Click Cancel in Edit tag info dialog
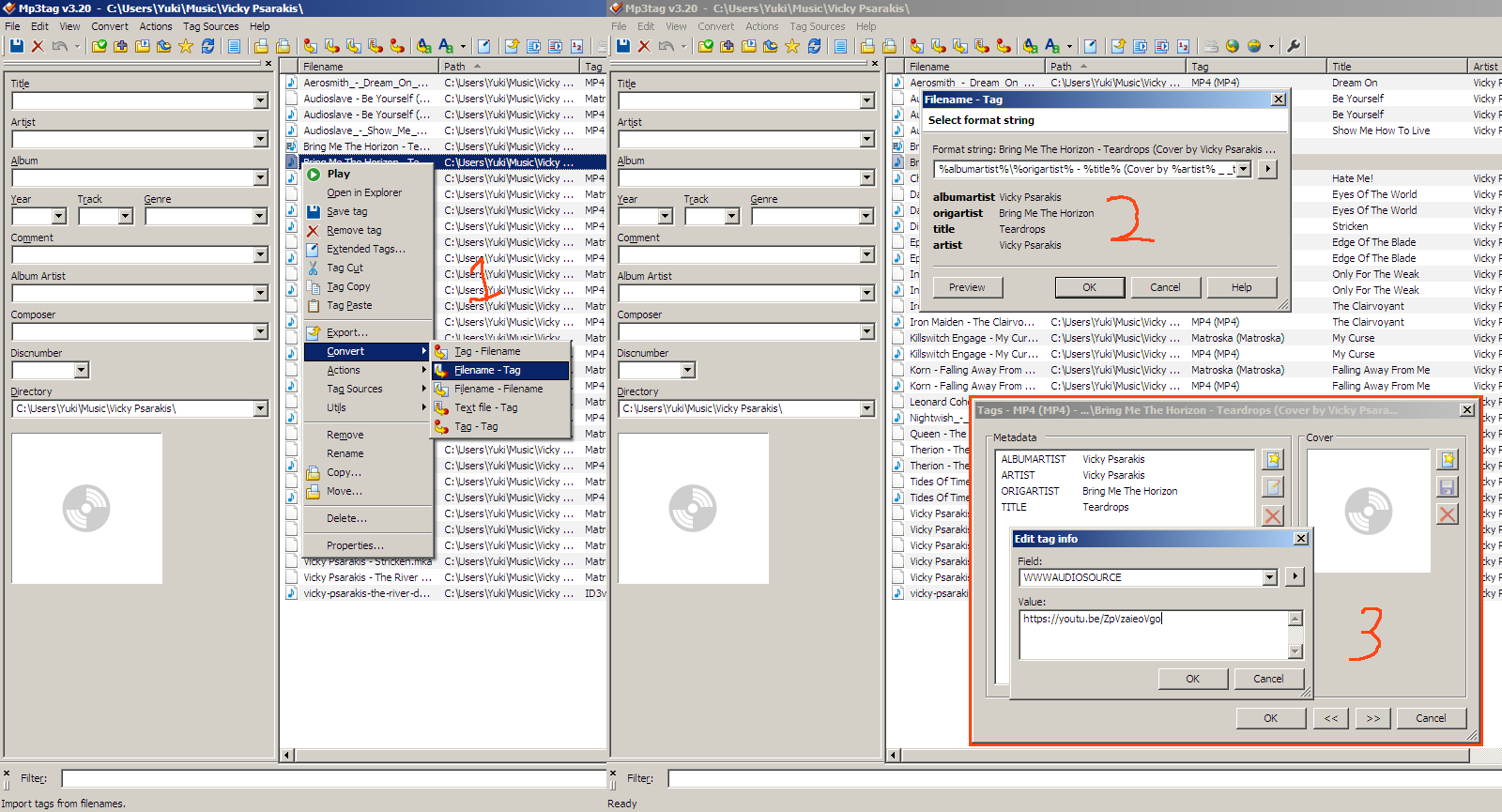 pyautogui.click(x=1268, y=679)
